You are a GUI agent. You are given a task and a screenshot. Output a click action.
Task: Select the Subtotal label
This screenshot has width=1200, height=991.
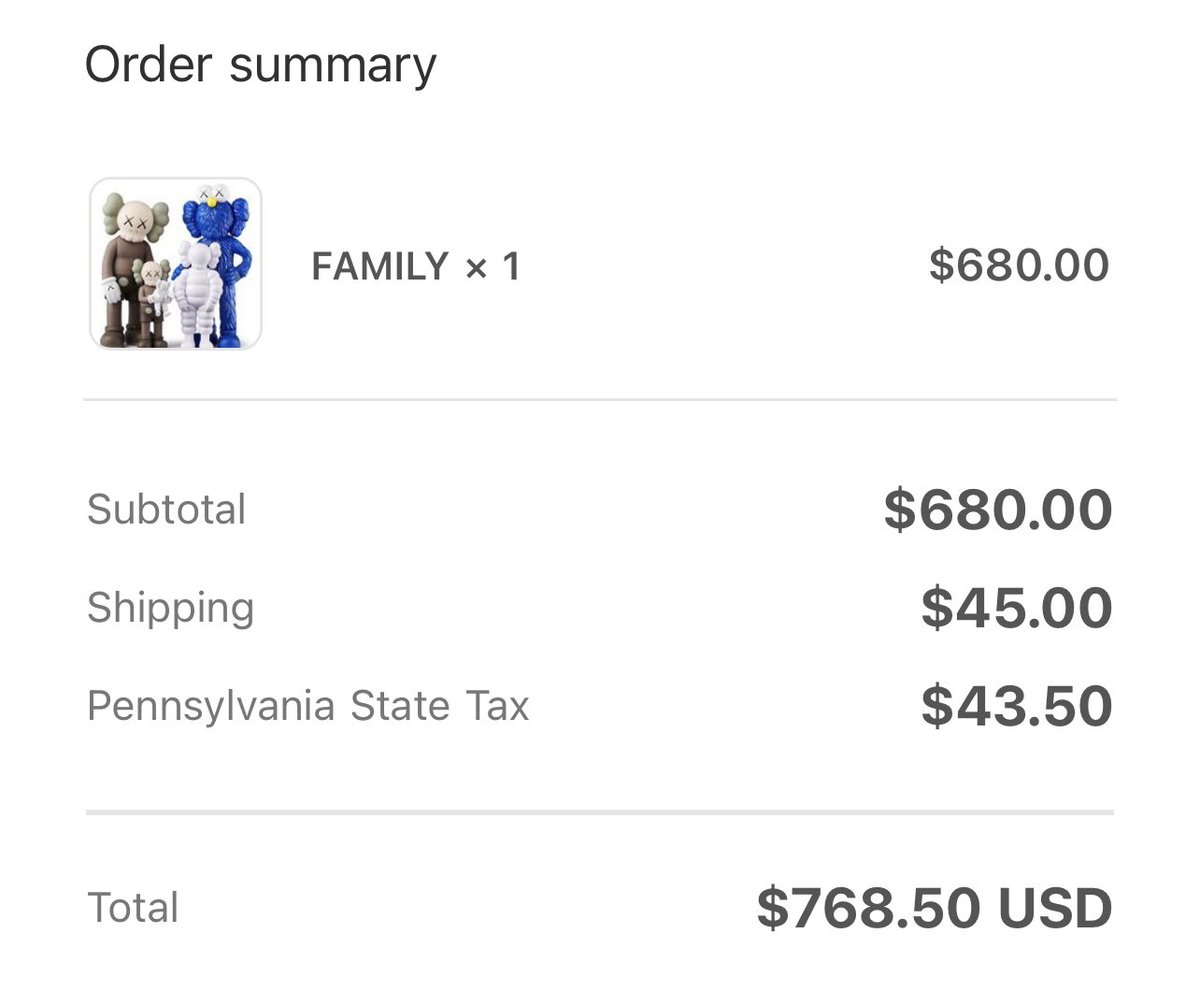tap(166, 509)
